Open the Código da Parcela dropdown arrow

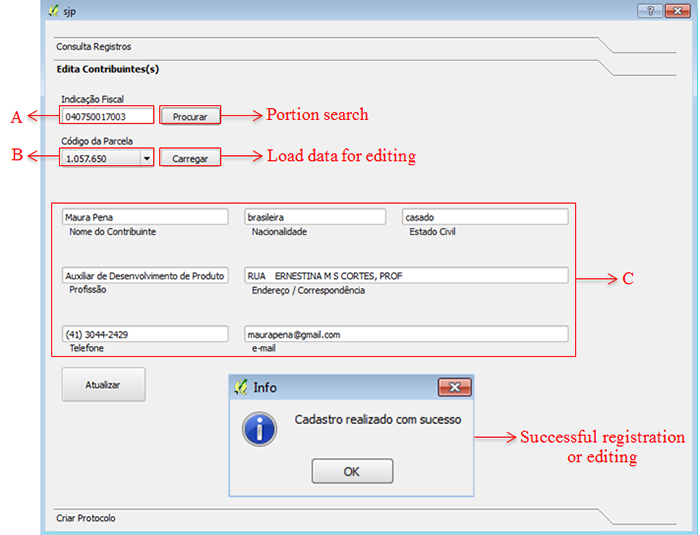pos(146,158)
